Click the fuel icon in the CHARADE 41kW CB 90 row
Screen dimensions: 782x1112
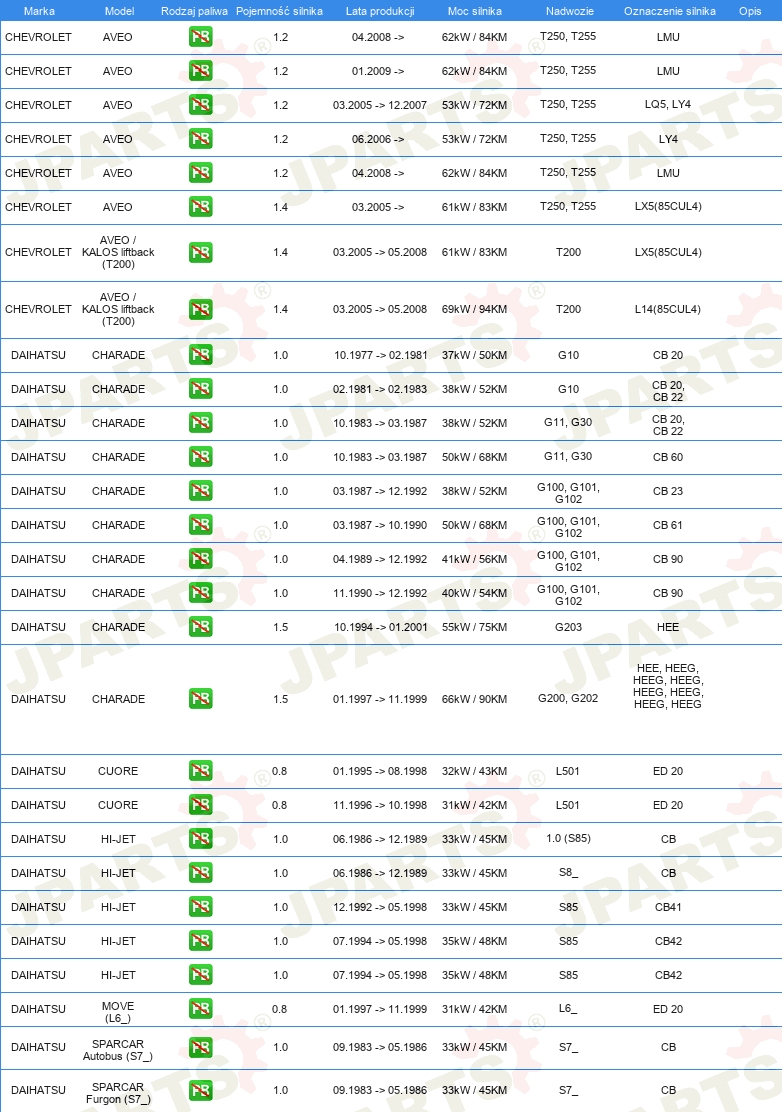point(201,559)
